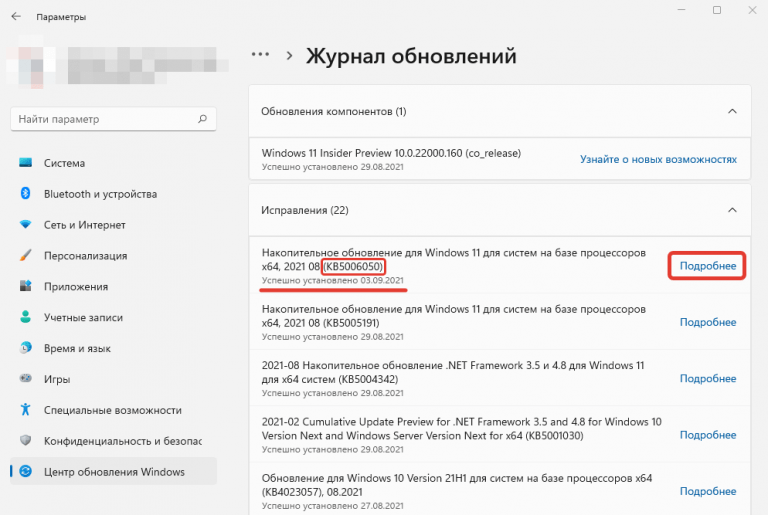Click Подробнее for KB5004342 .NET update

point(708,378)
